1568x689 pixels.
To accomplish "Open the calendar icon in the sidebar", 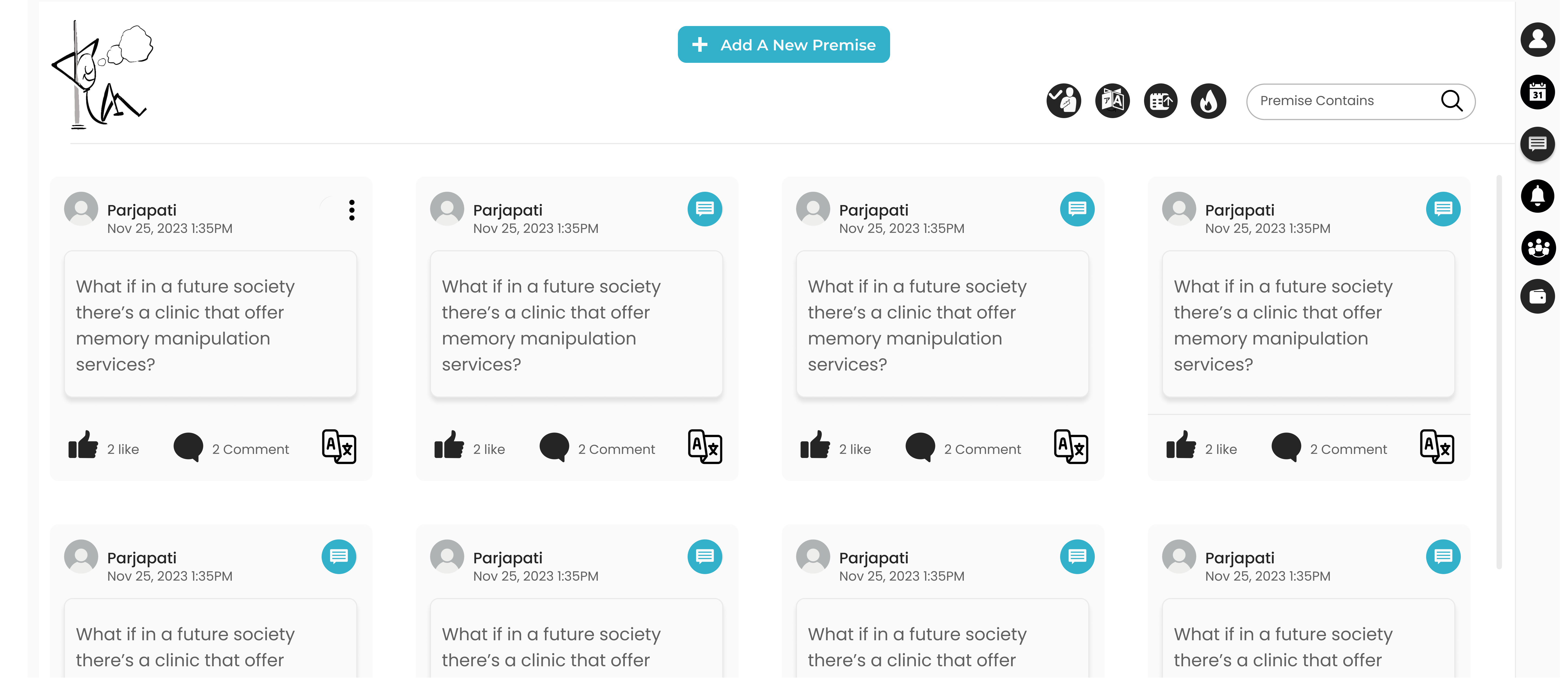I will tap(1538, 93).
